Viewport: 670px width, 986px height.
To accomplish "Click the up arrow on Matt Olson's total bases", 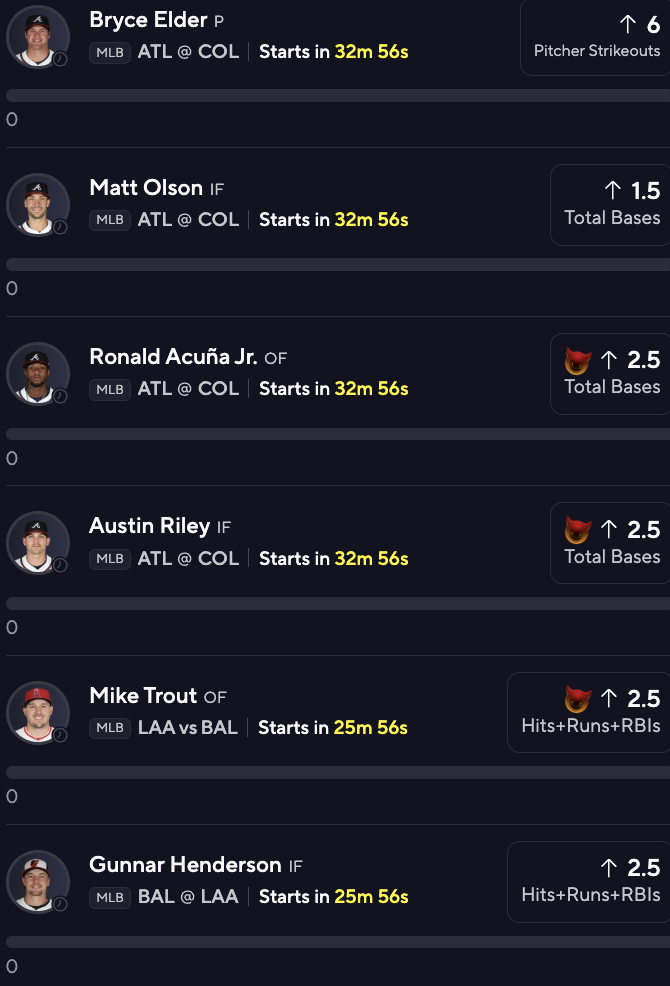I will (x=613, y=191).
